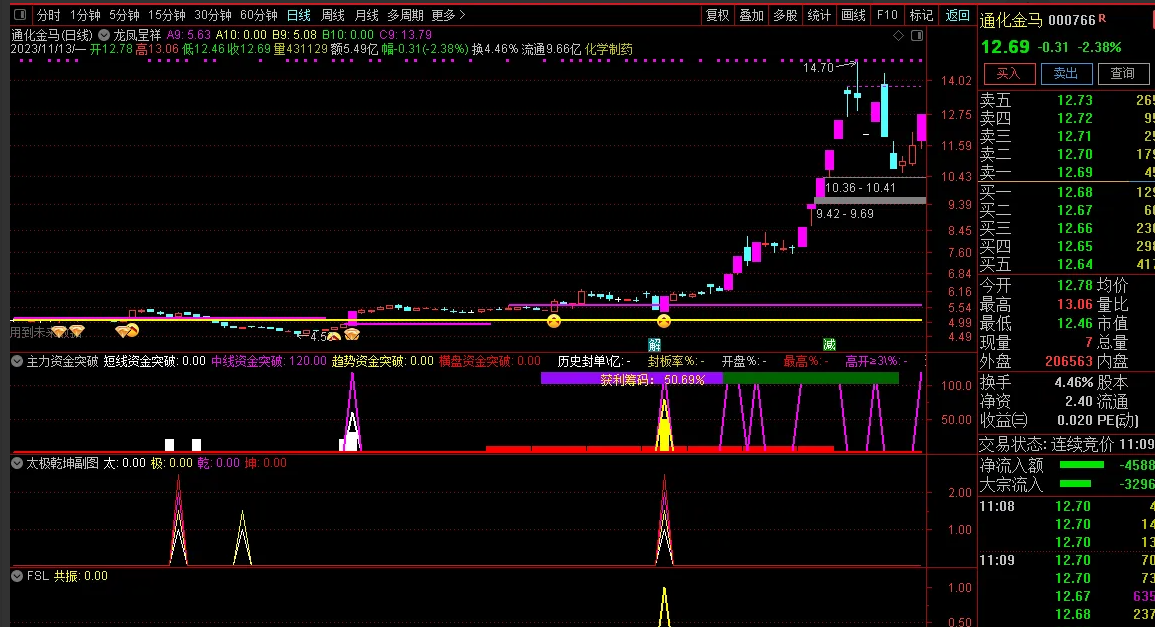Click the blue 卖出 sell button
Viewport: 1155px width, 627px height.
coord(1066,73)
